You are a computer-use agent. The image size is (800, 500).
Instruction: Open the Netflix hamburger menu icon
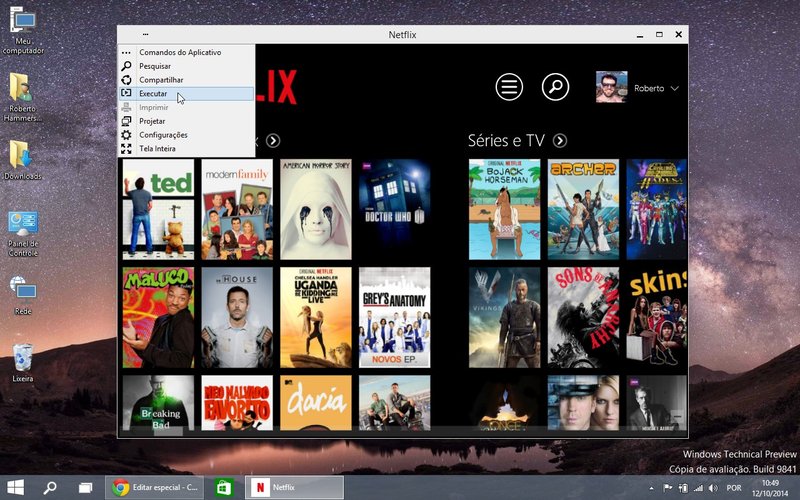[x=509, y=87]
